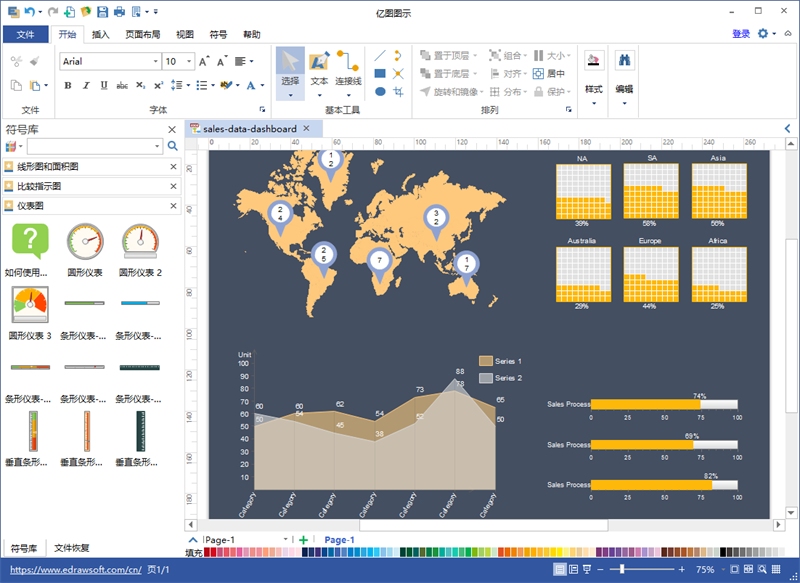Toggle bold text formatting

coord(68,85)
